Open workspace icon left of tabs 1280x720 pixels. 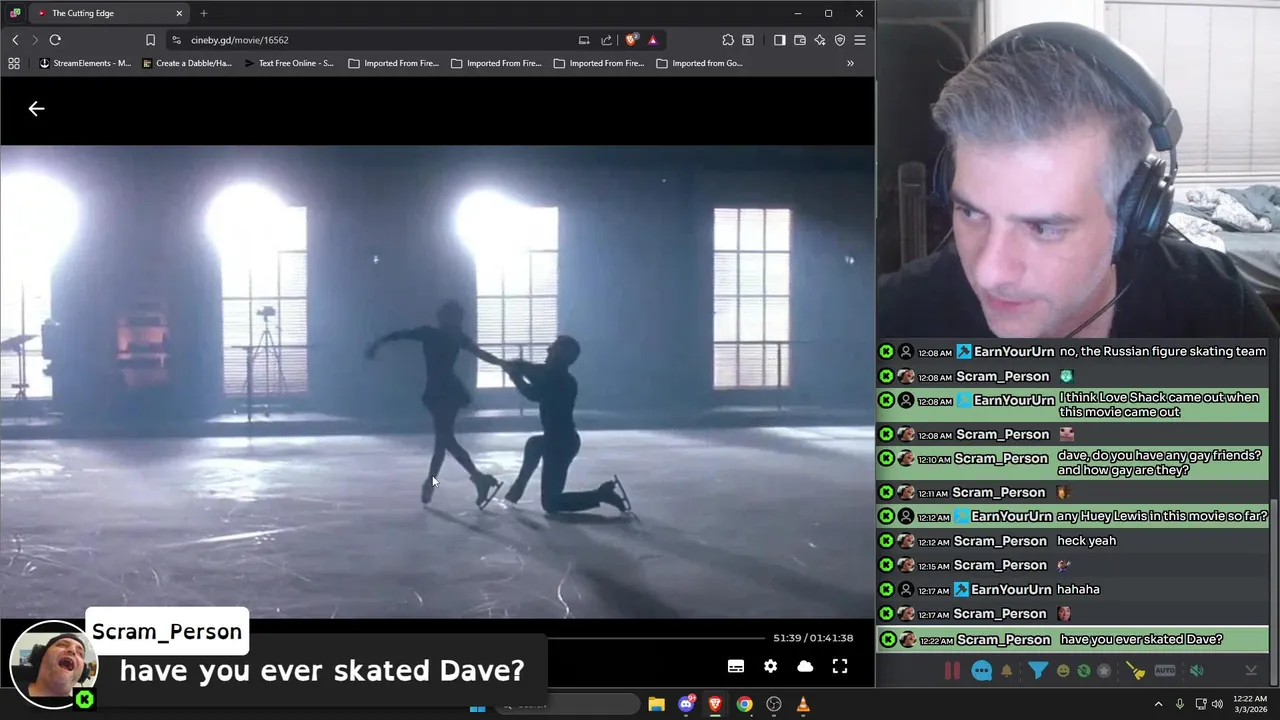click(14, 13)
